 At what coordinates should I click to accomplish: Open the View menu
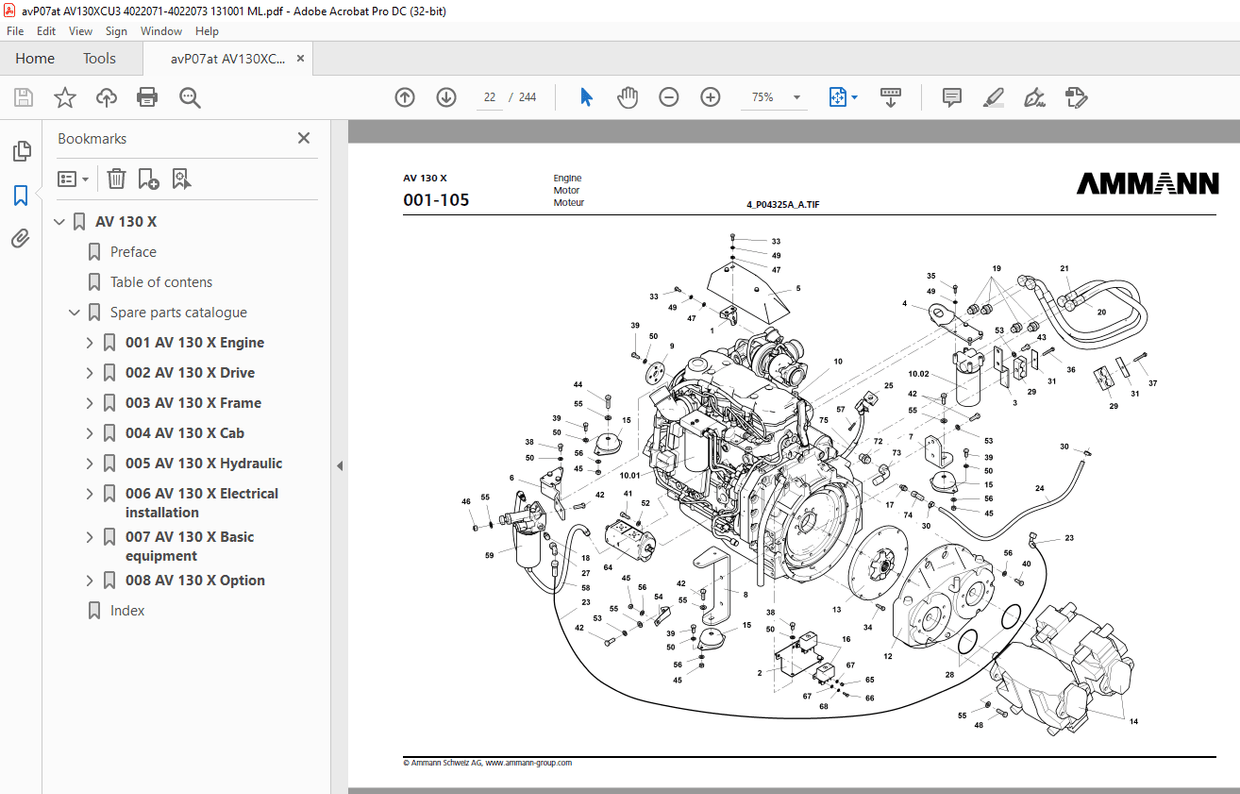coord(80,31)
